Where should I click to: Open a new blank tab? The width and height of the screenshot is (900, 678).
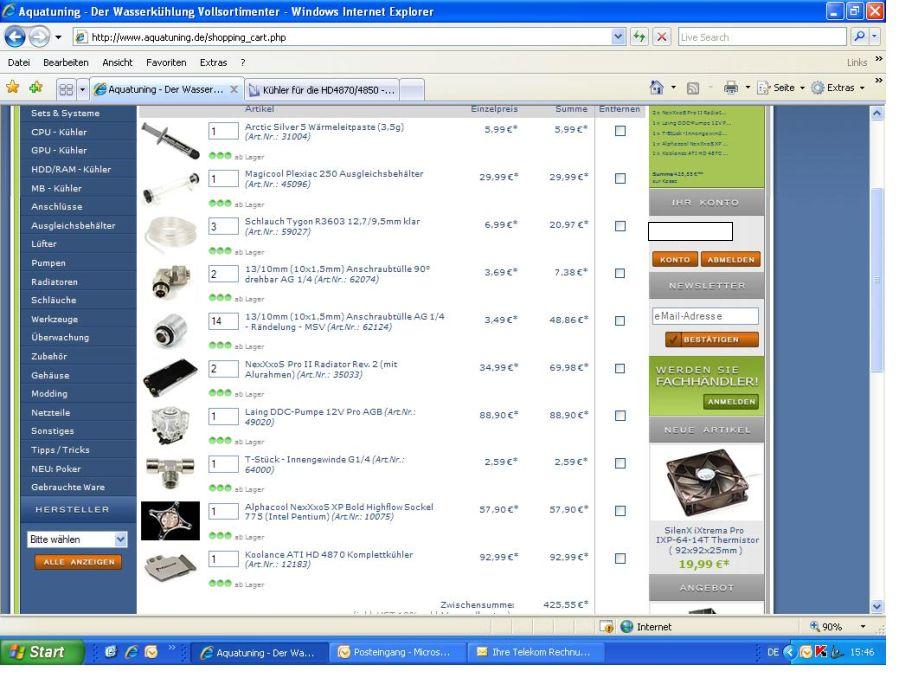coord(412,90)
